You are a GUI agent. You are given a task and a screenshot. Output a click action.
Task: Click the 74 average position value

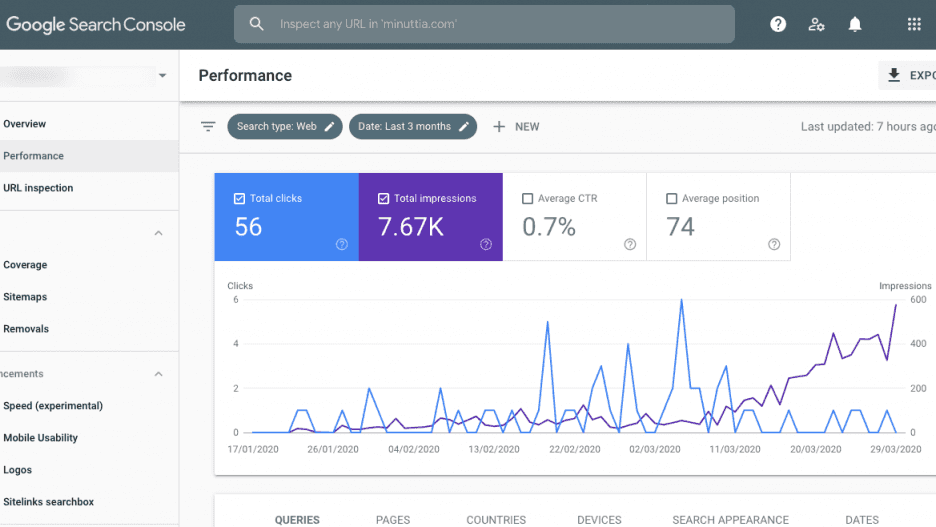tap(681, 227)
